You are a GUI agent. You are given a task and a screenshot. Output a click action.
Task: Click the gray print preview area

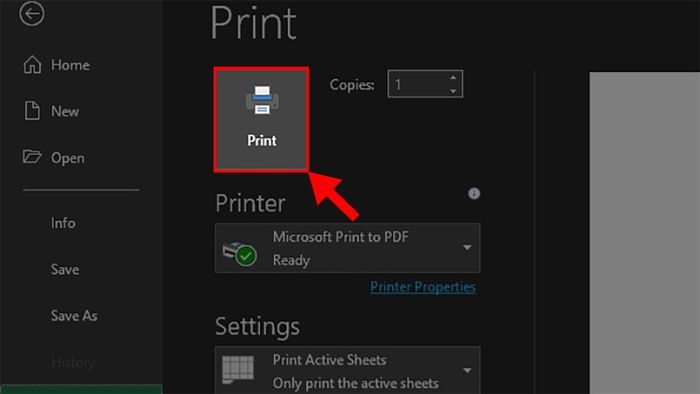[645, 233]
